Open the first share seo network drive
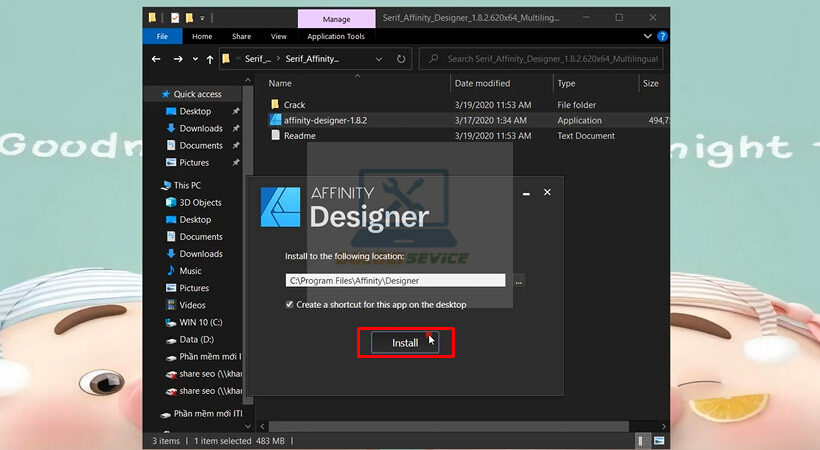Image resolution: width=820 pixels, height=450 pixels. point(209,374)
